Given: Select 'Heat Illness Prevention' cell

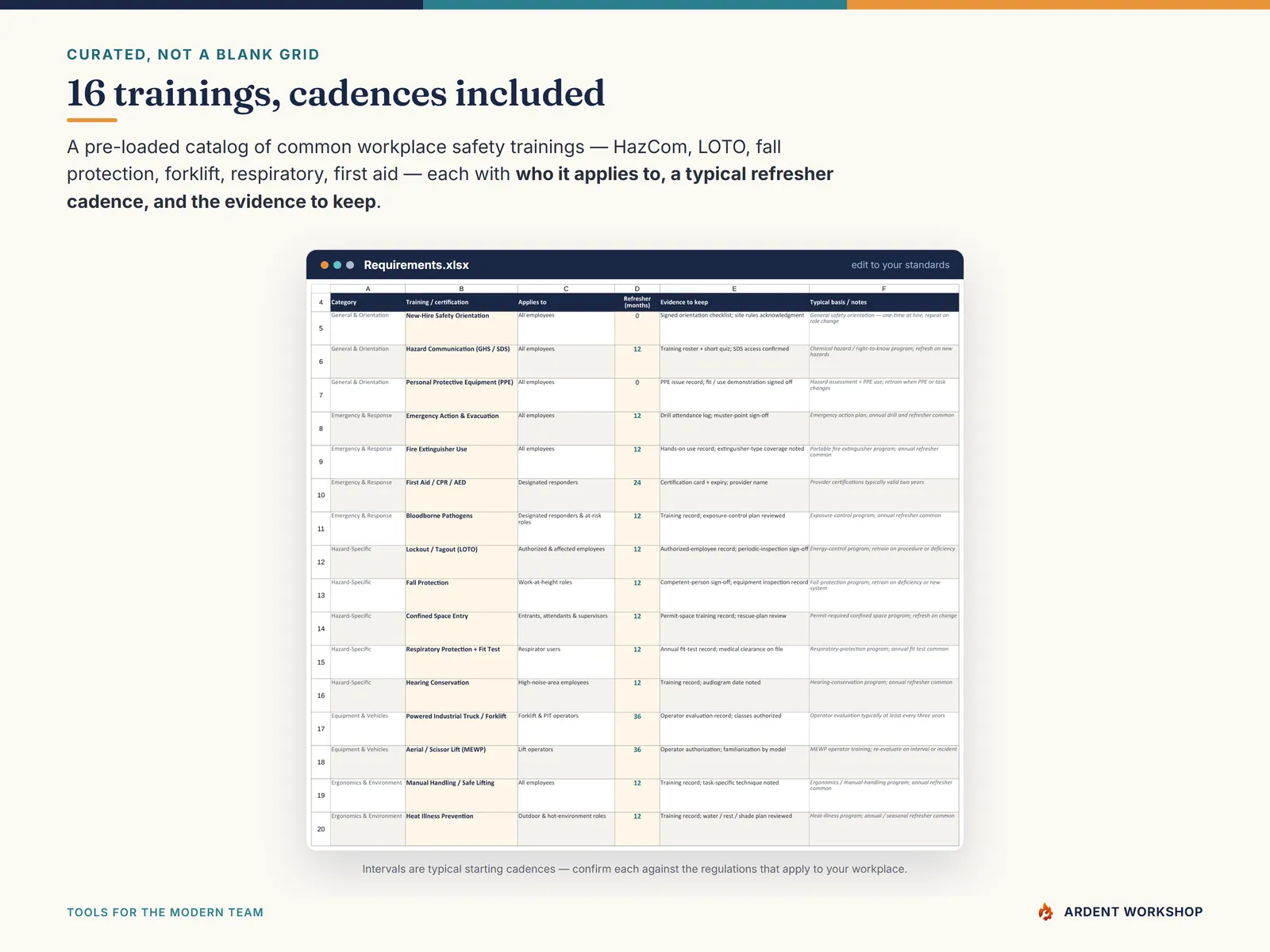Looking at the screenshot, I should 461,829.
